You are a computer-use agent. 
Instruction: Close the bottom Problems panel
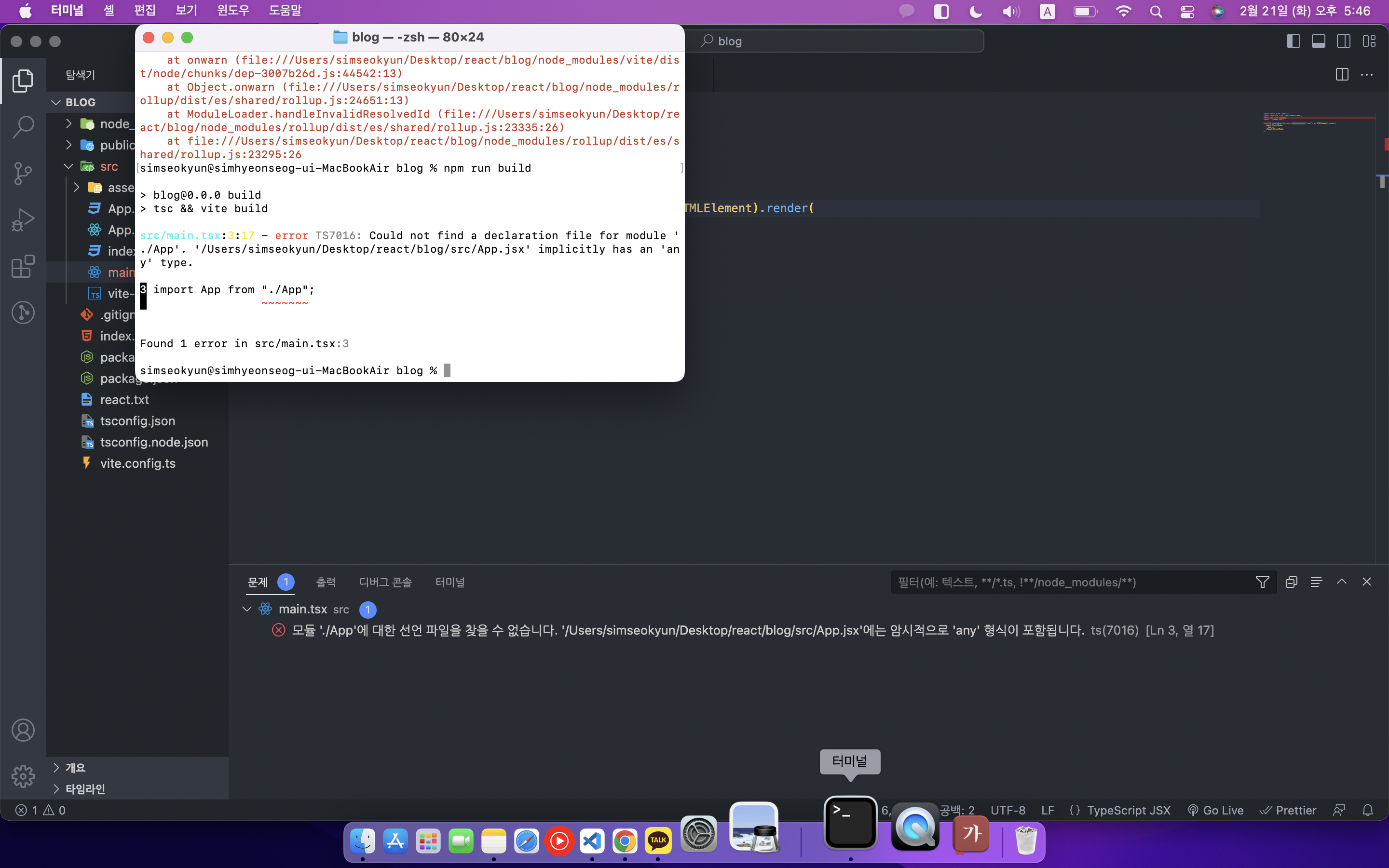point(1367,582)
